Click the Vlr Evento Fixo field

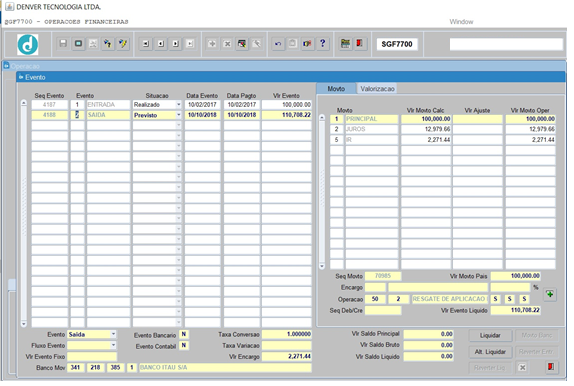pos(92,357)
